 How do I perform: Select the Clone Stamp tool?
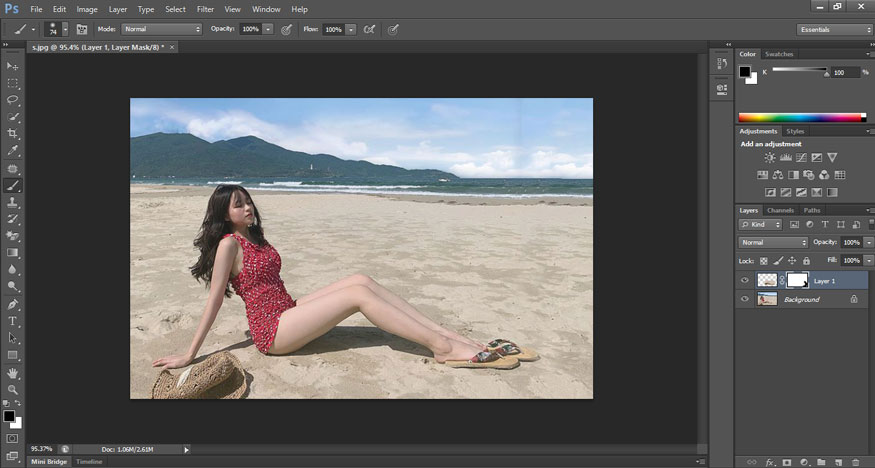pyautogui.click(x=13, y=202)
